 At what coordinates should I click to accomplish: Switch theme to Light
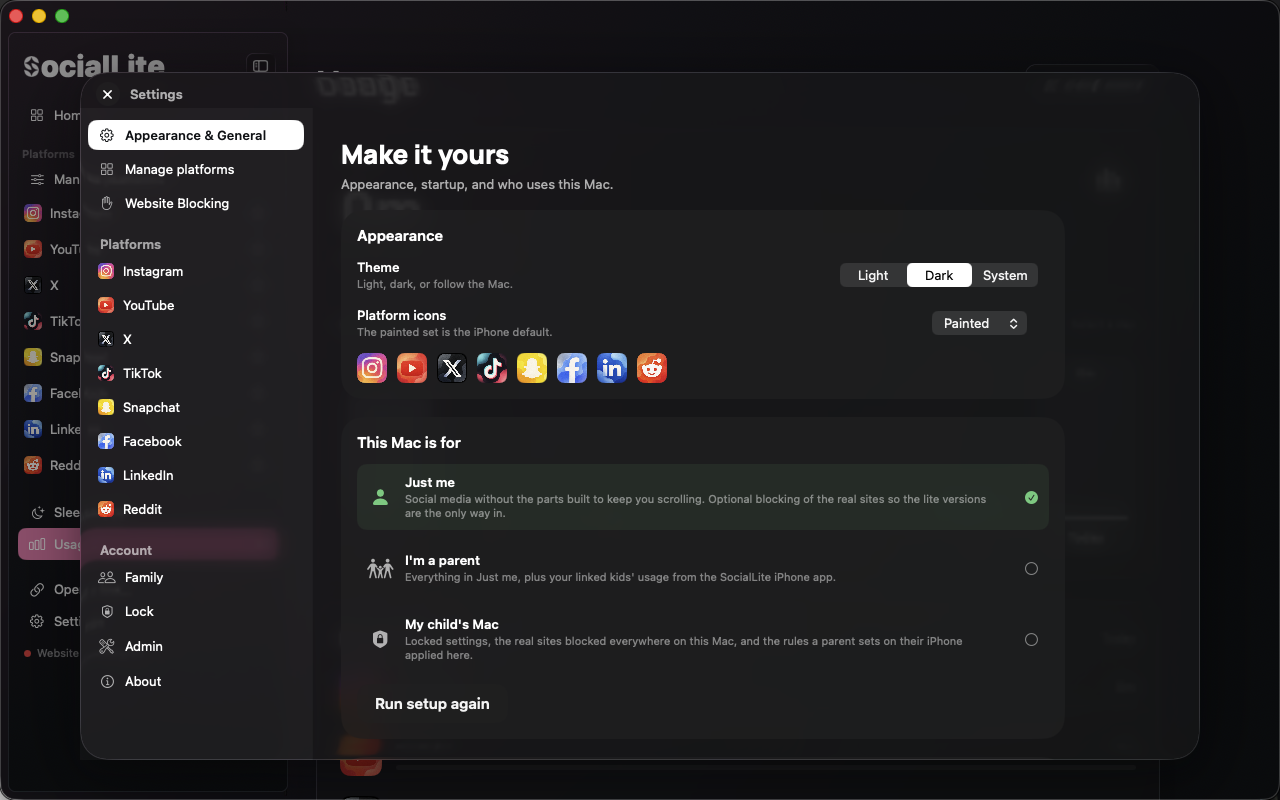[x=873, y=275]
